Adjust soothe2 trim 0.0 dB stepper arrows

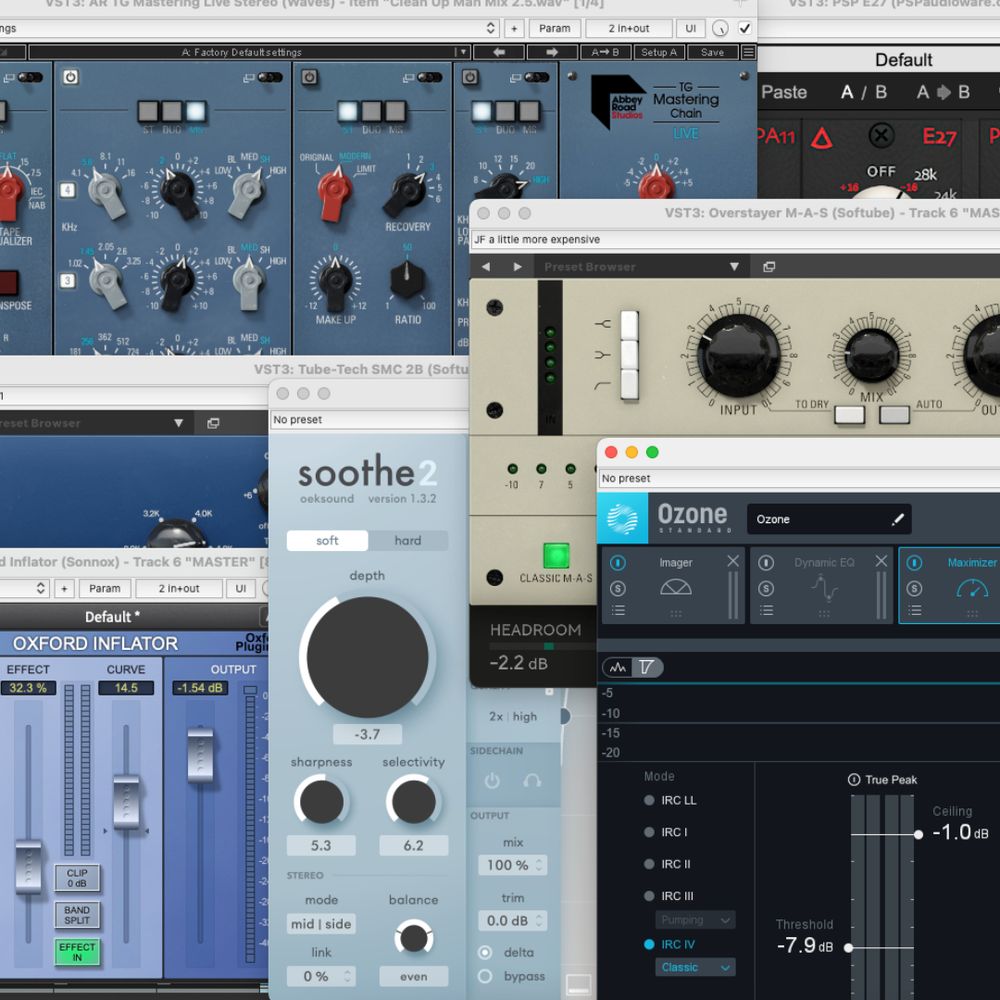(539, 920)
